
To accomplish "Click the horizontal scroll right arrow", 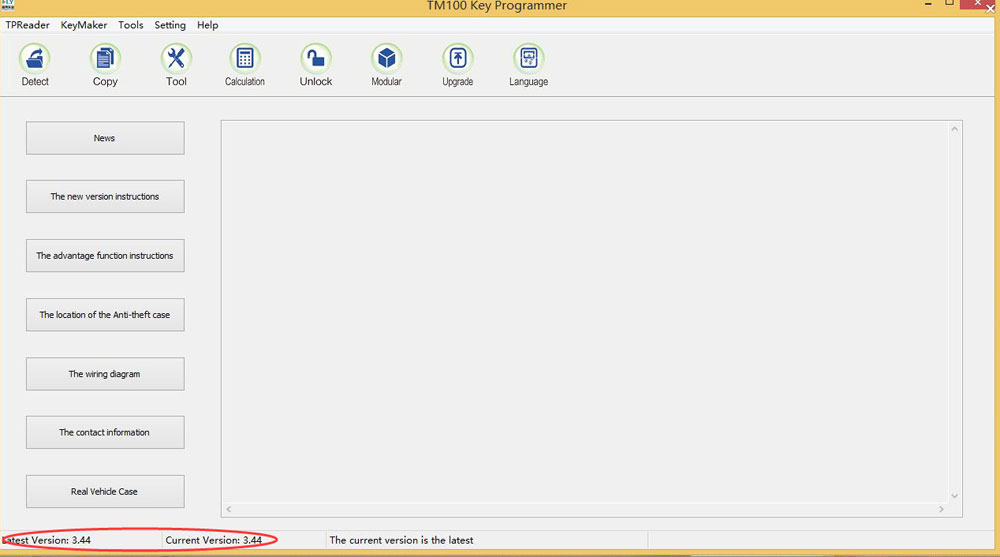I will tap(941, 509).
